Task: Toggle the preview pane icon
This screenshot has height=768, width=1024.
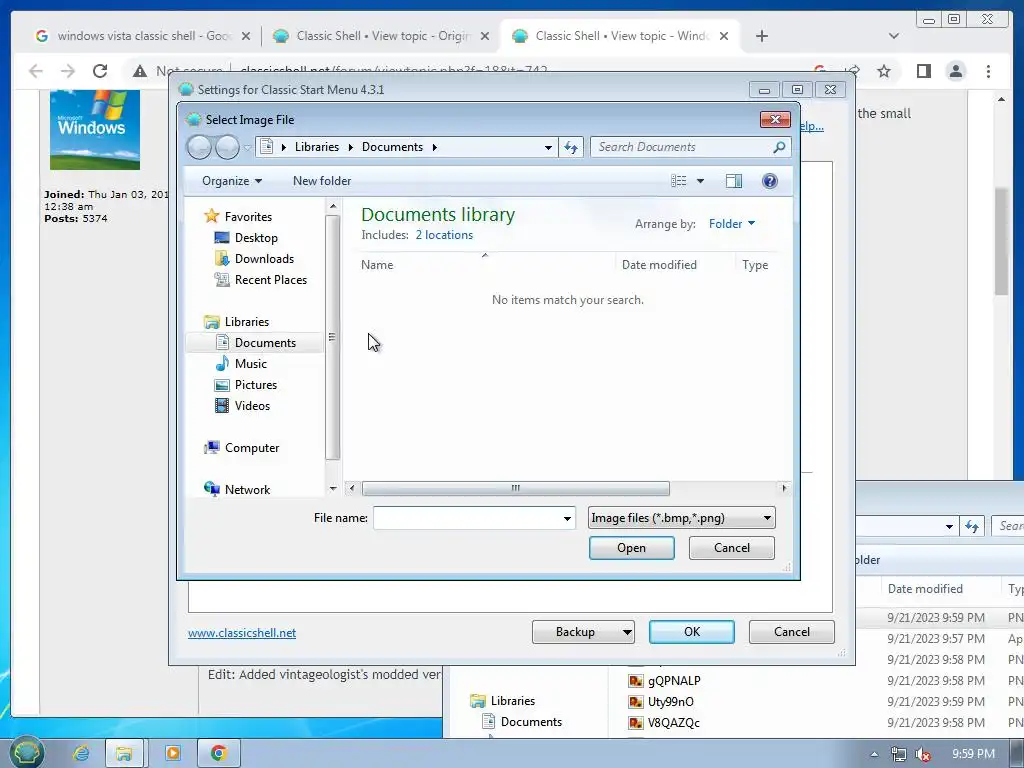Action: click(733, 181)
